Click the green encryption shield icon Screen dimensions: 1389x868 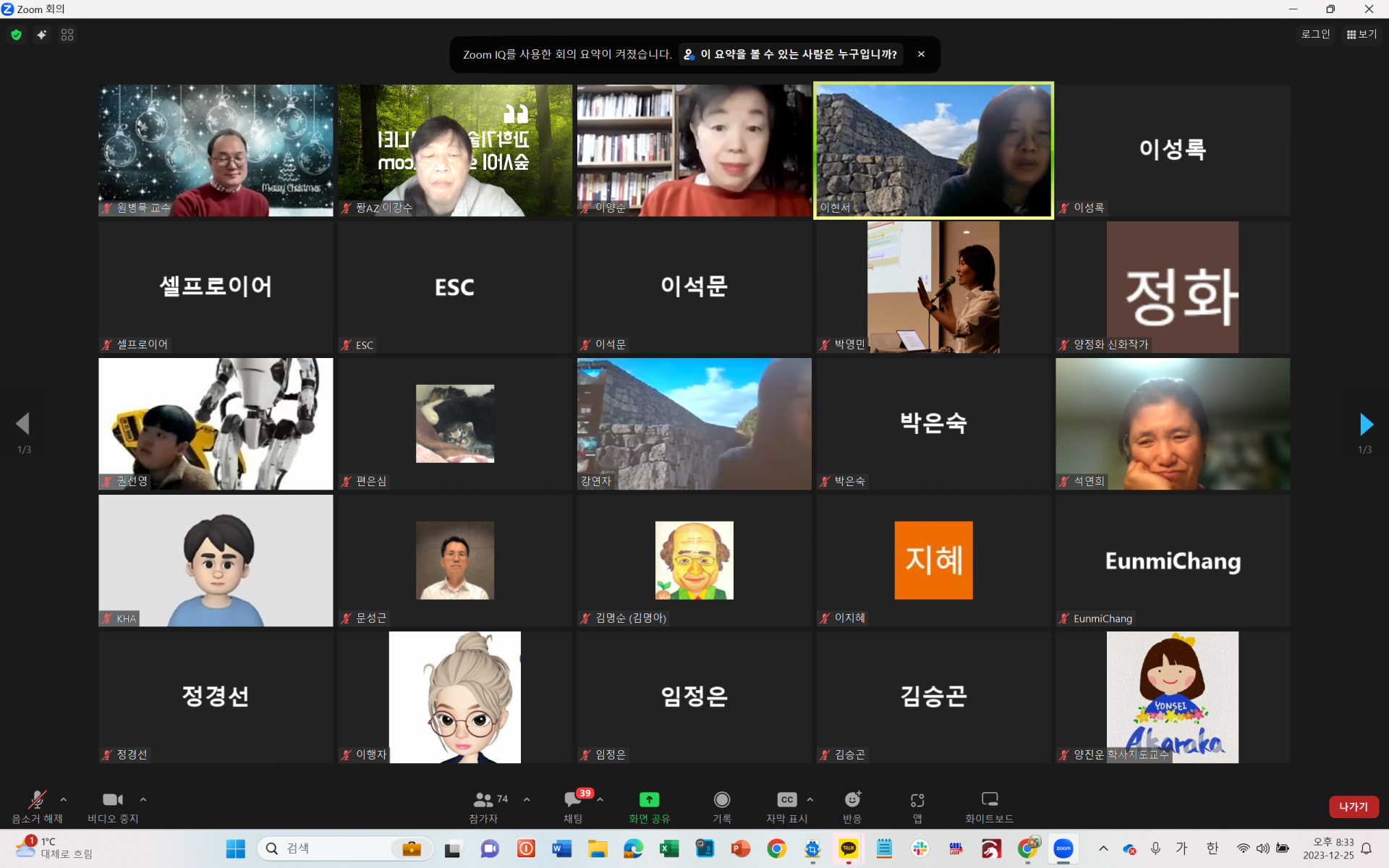[x=16, y=35]
